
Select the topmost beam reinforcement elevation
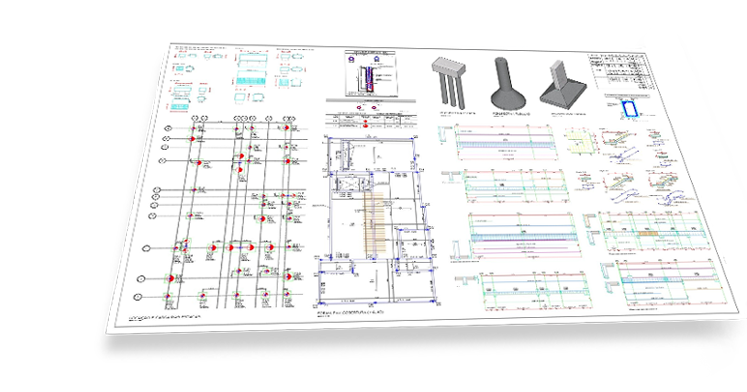click(505, 143)
